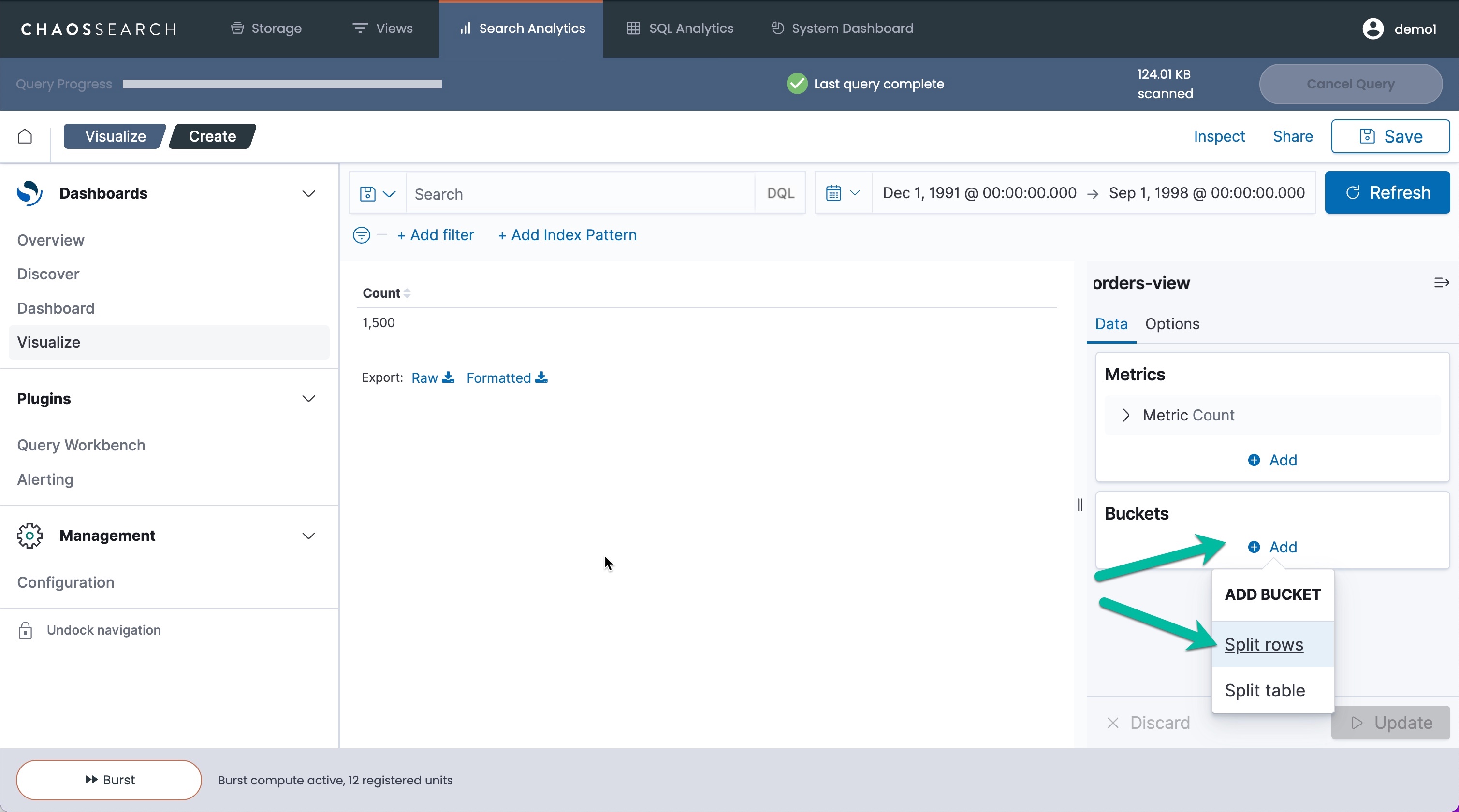Sort by the Count column arrows
The height and width of the screenshot is (812, 1459).
(407, 293)
